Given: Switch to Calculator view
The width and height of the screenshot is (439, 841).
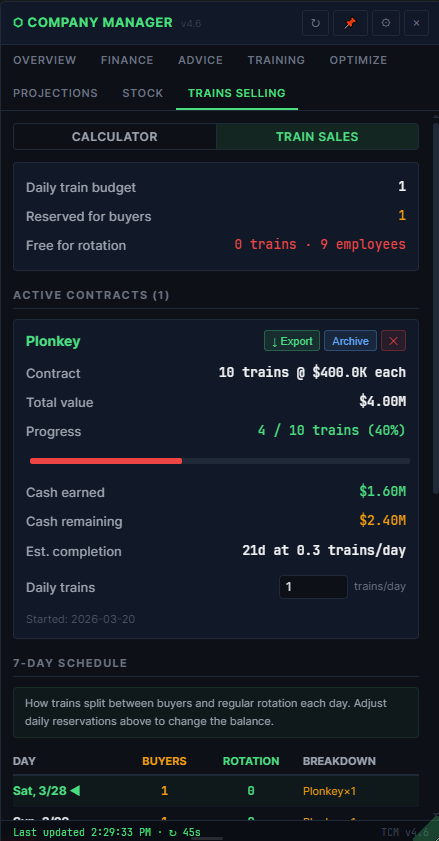Looking at the screenshot, I should pos(115,137).
